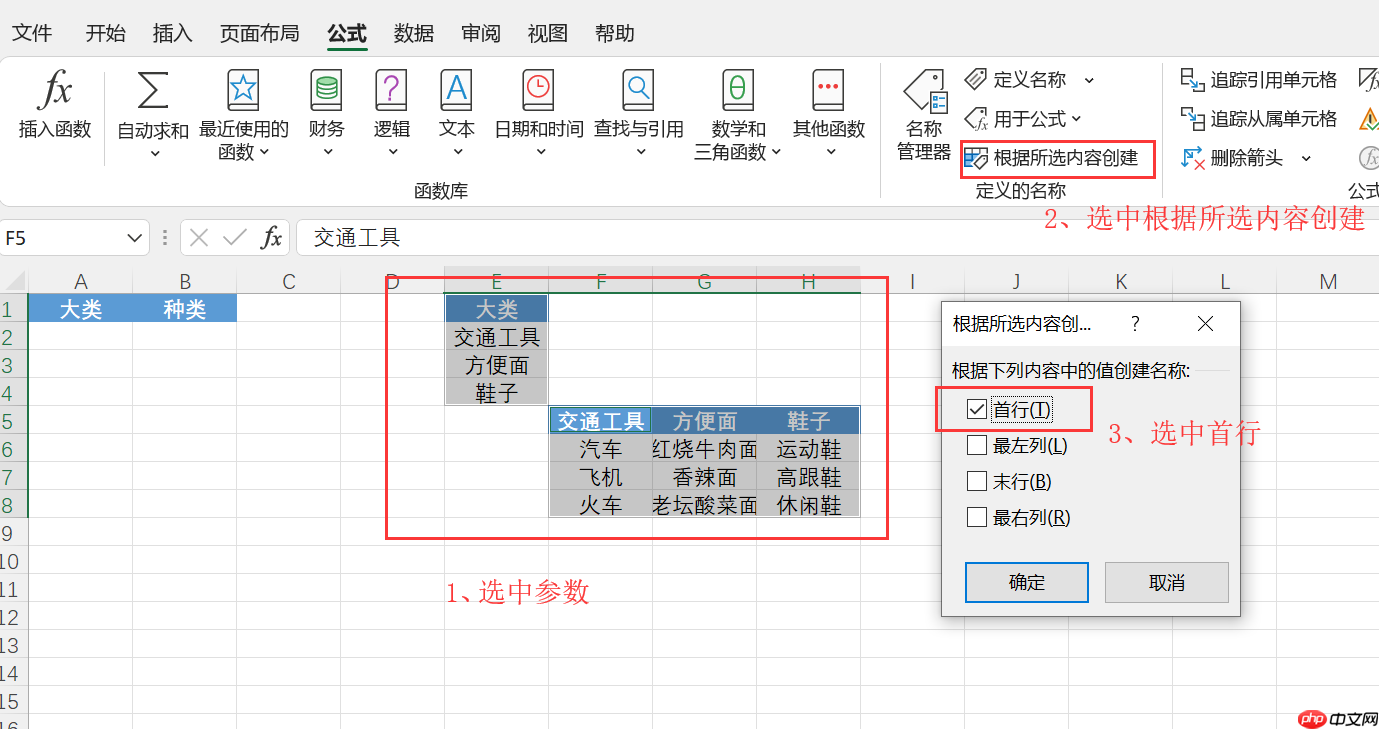Image resolution: width=1379 pixels, height=729 pixels.
Task: Select column header J
Action: 1016,281
